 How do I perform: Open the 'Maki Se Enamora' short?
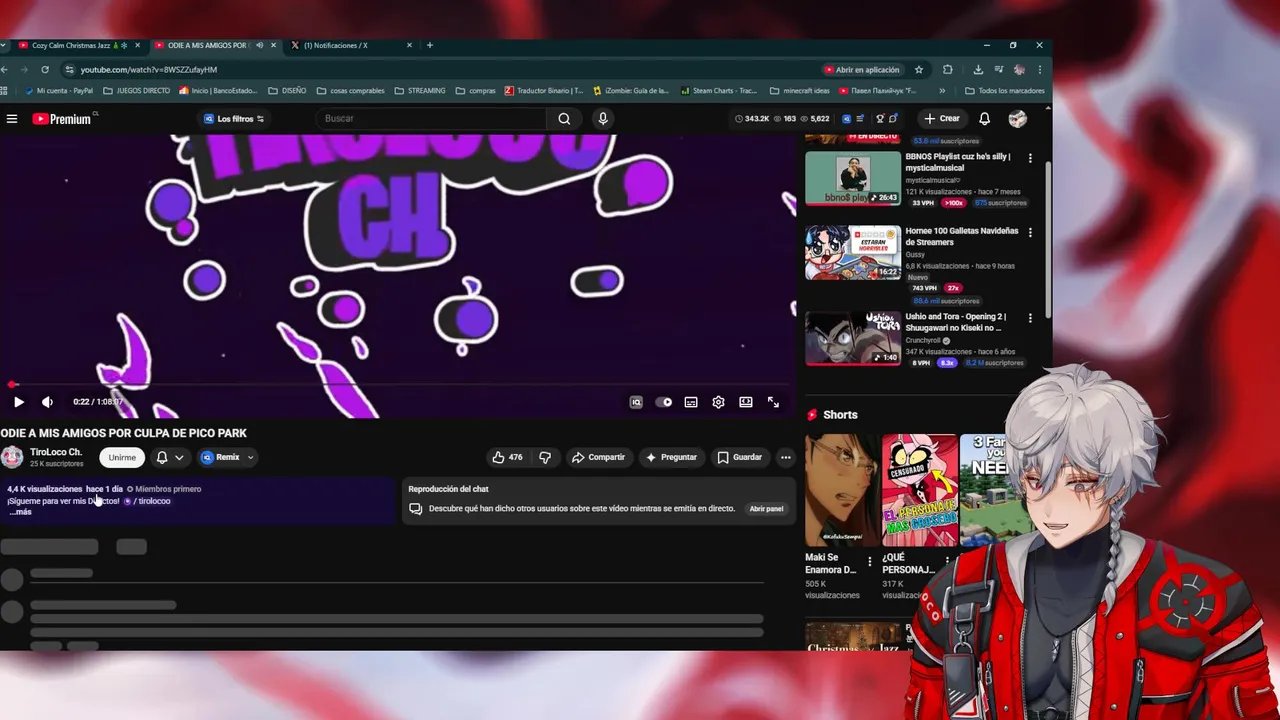(841, 490)
